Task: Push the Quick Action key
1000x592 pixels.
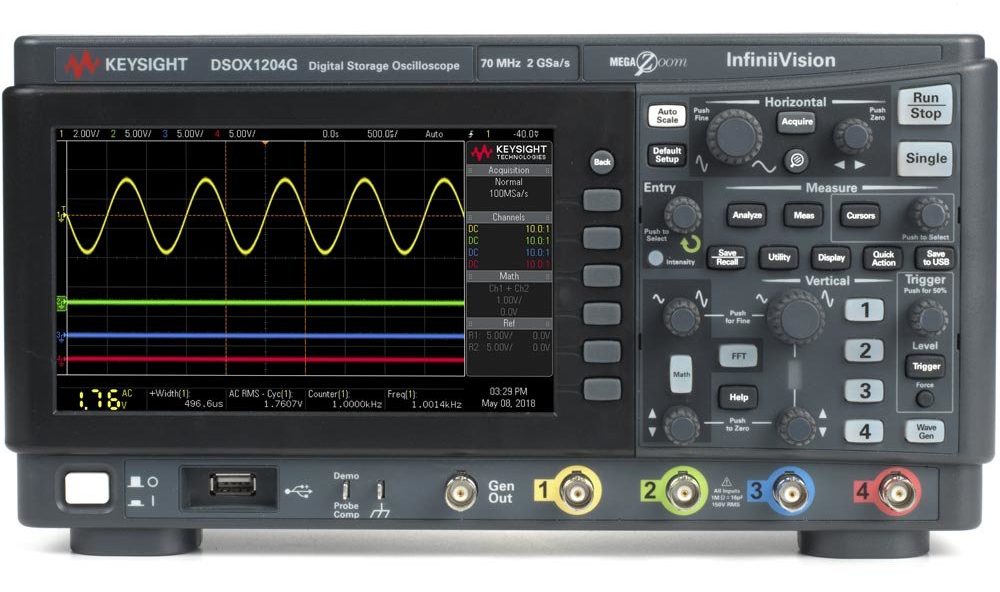Action: (883, 258)
